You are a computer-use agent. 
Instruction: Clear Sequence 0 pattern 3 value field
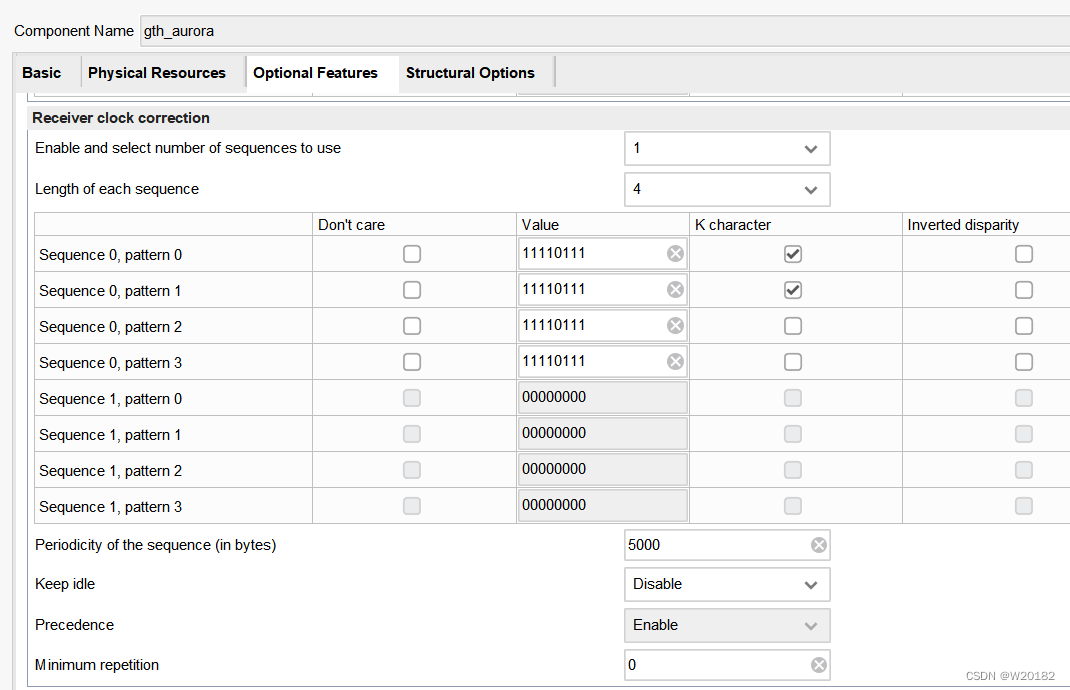point(675,362)
